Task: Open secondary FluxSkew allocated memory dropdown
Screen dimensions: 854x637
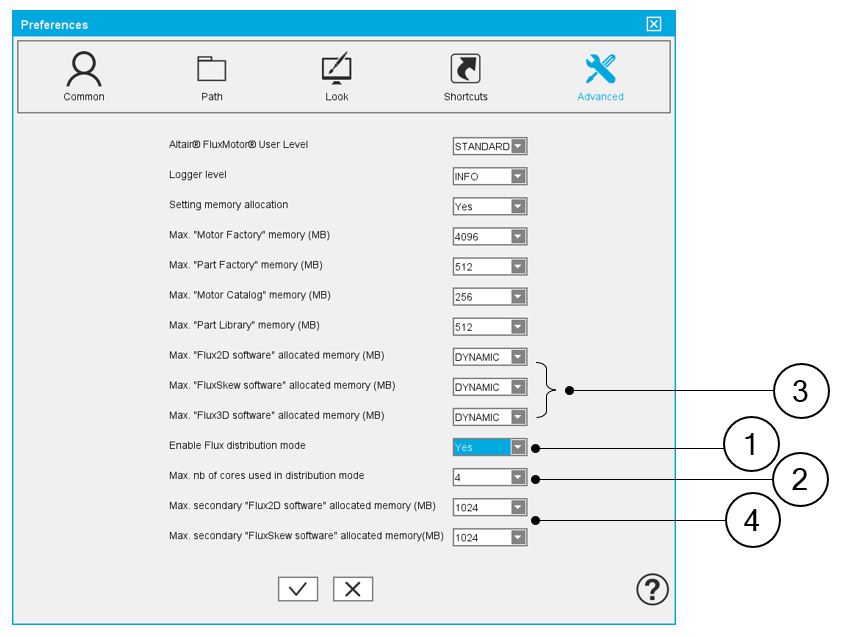Action: click(x=518, y=537)
